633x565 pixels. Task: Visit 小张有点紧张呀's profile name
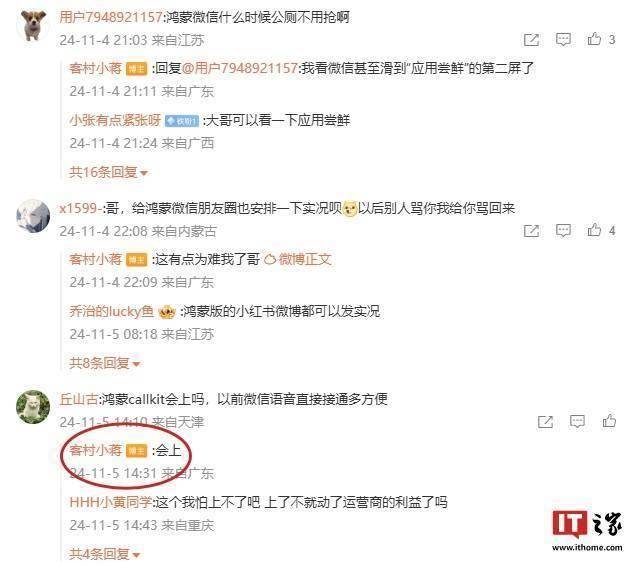tap(115, 120)
